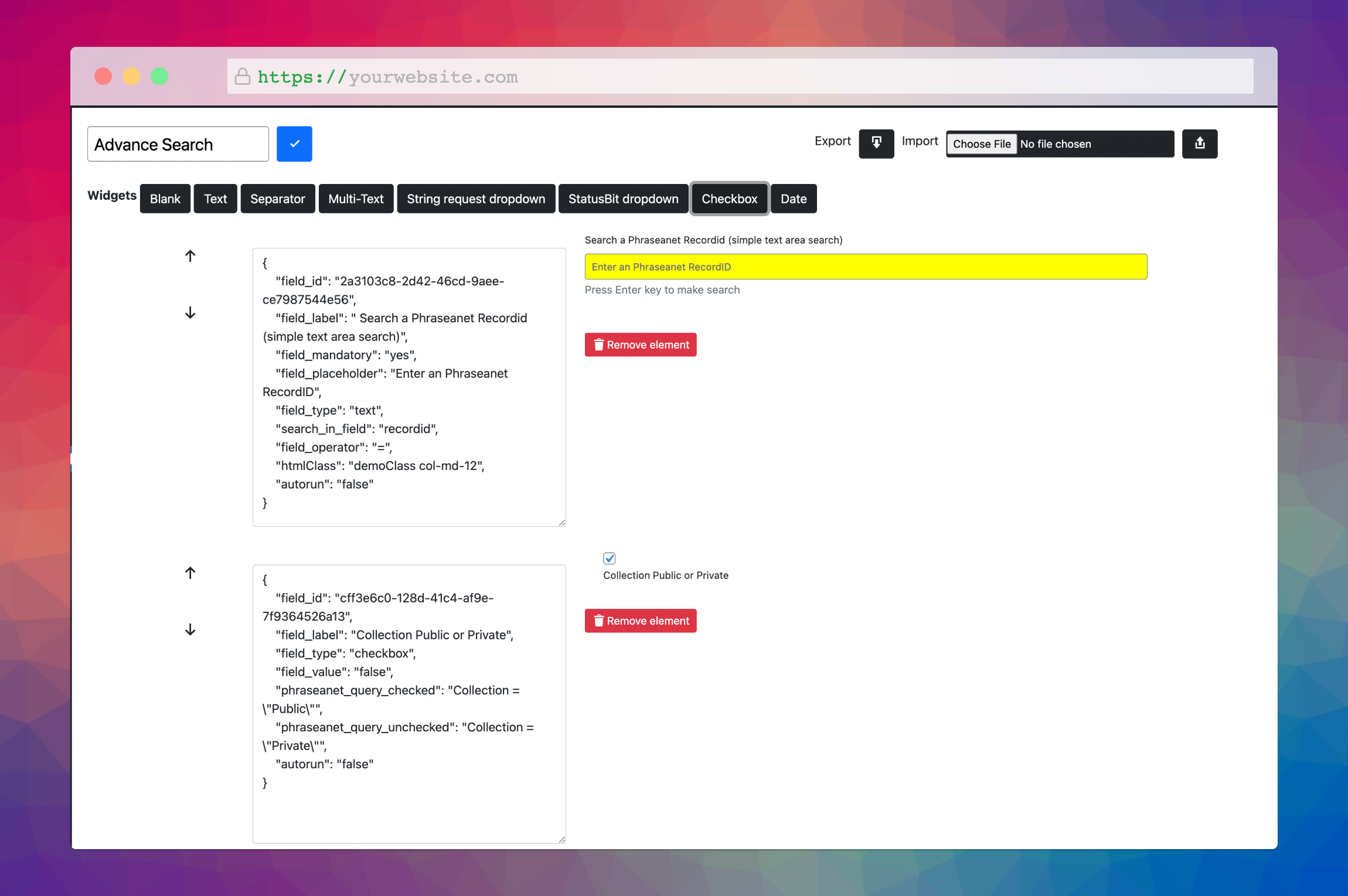This screenshot has width=1348, height=896.
Task: Move the Collection checkbox field up
Action: pyautogui.click(x=190, y=573)
